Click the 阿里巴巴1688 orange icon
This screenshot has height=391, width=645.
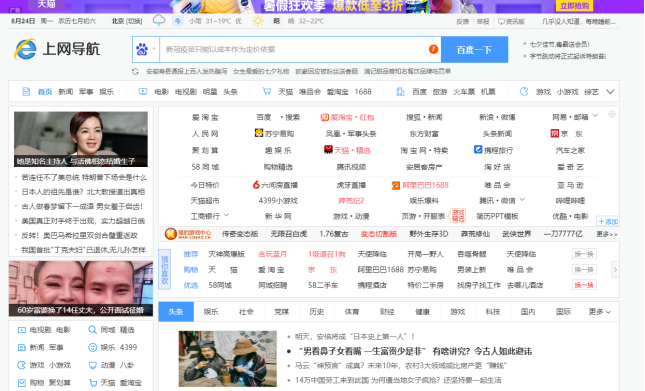point(396,185)
